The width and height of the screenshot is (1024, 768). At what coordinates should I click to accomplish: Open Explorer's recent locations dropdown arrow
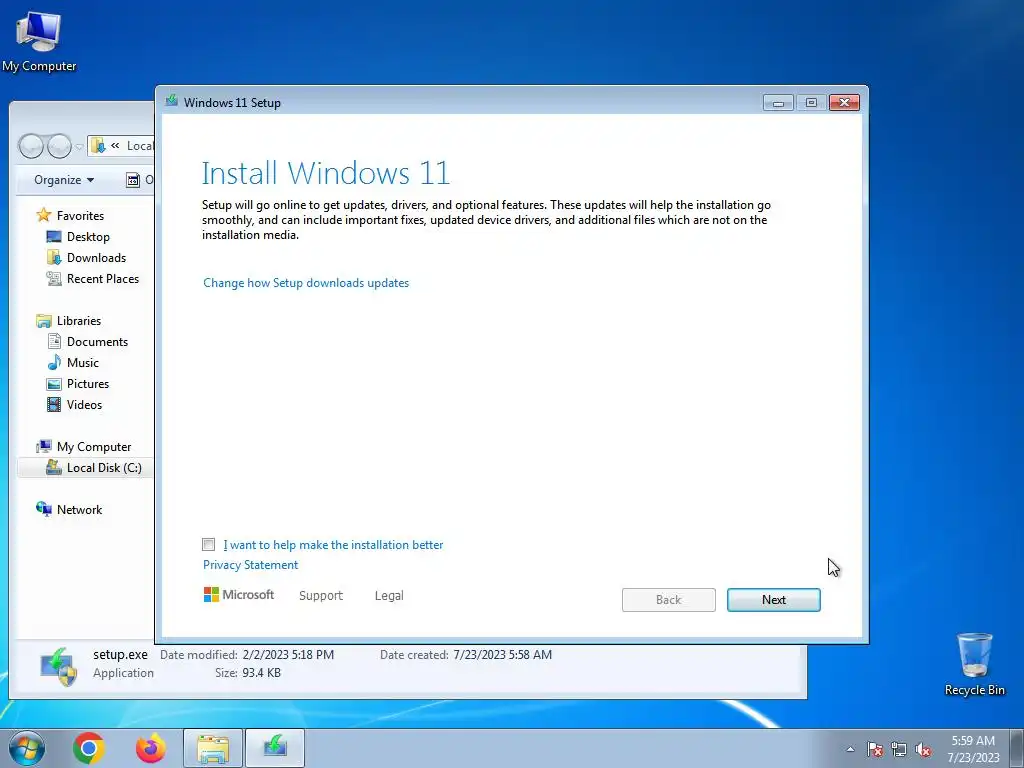[79, 146]
